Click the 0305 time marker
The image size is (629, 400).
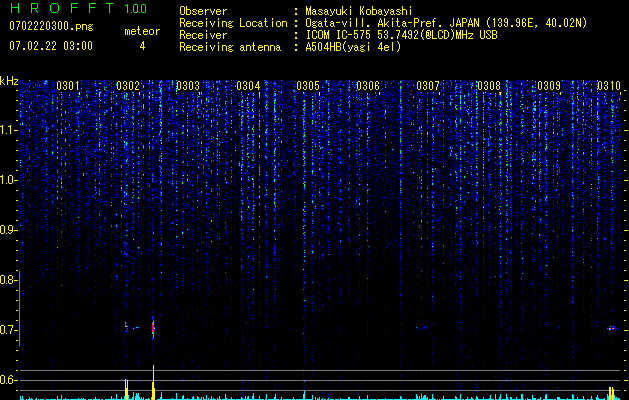308,85
